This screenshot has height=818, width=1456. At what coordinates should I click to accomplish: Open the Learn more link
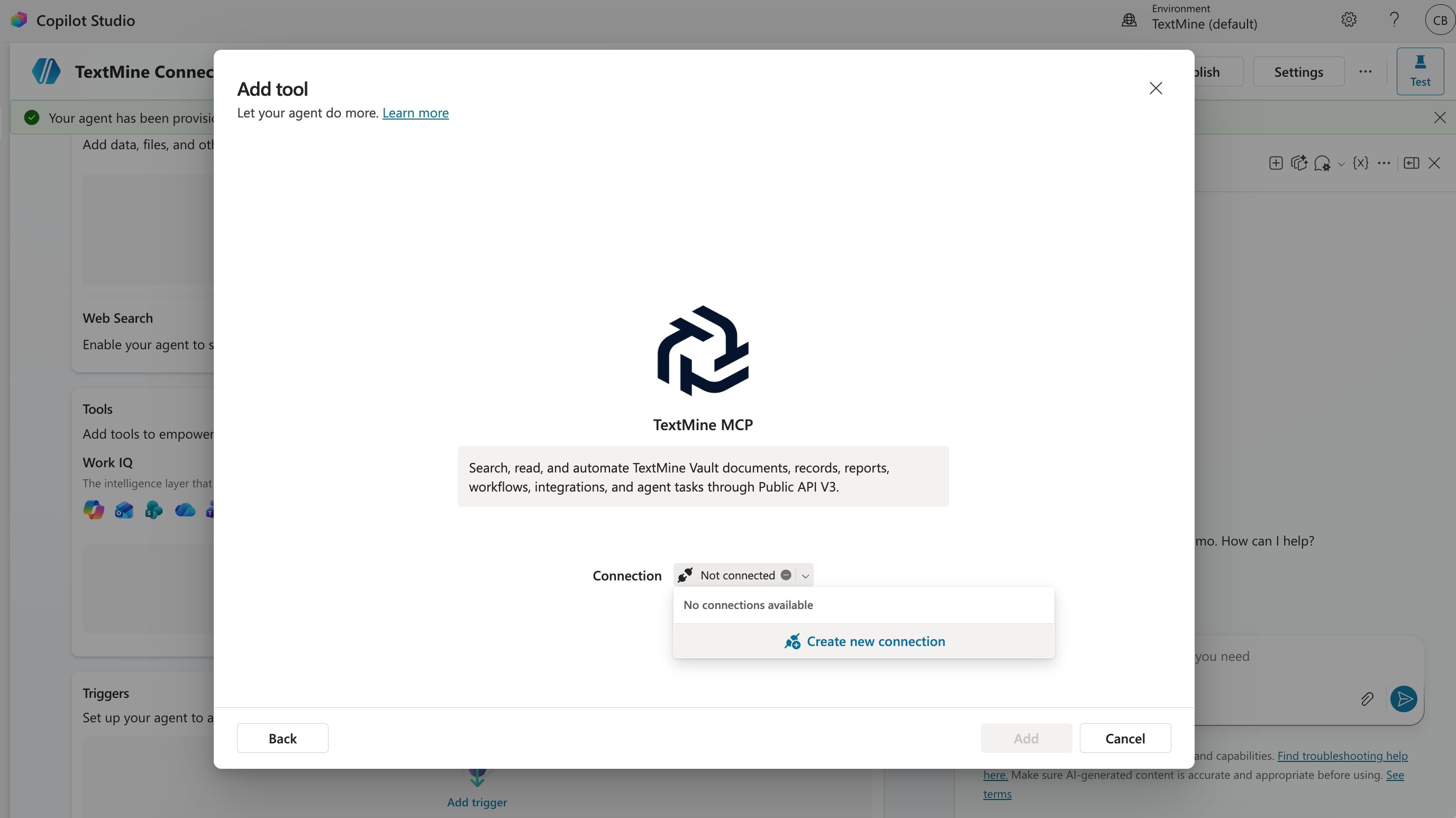coord(415,113)
